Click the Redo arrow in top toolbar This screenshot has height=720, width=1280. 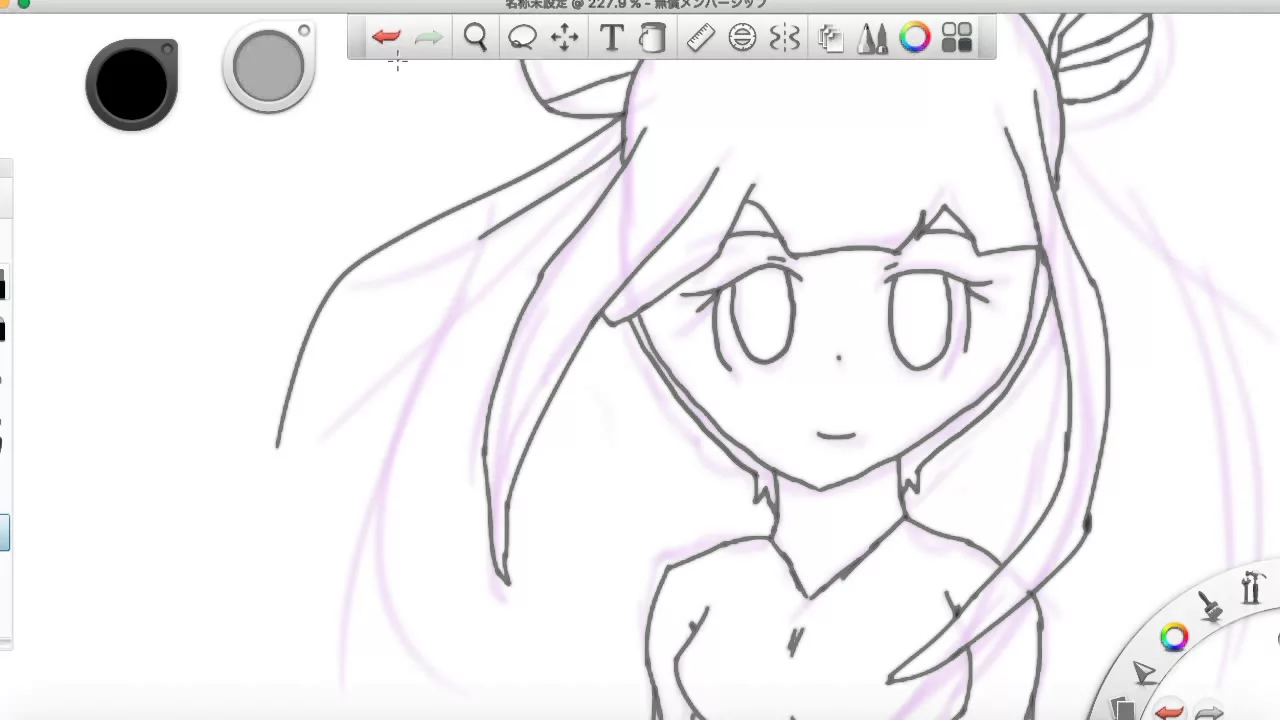pyautogui.click(x=428, y=38)
